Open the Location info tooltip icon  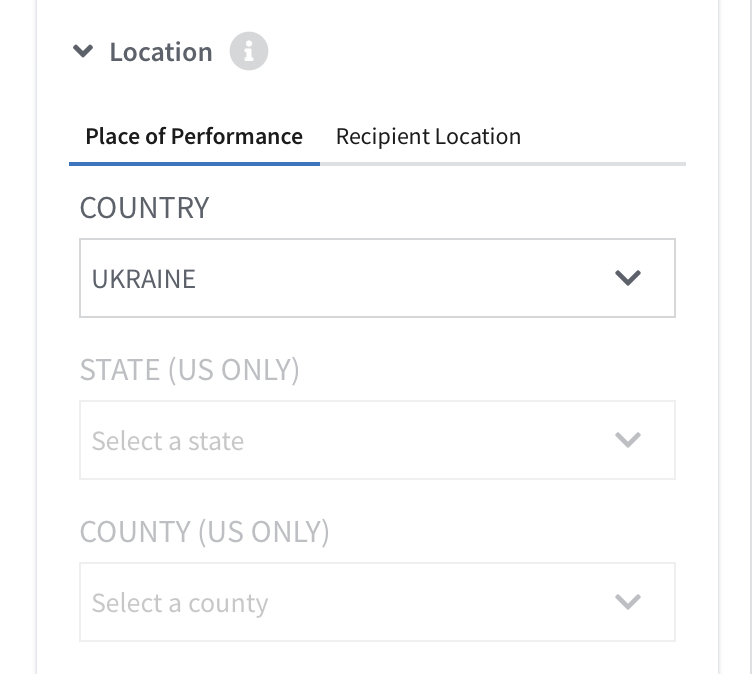click(249, 51)
